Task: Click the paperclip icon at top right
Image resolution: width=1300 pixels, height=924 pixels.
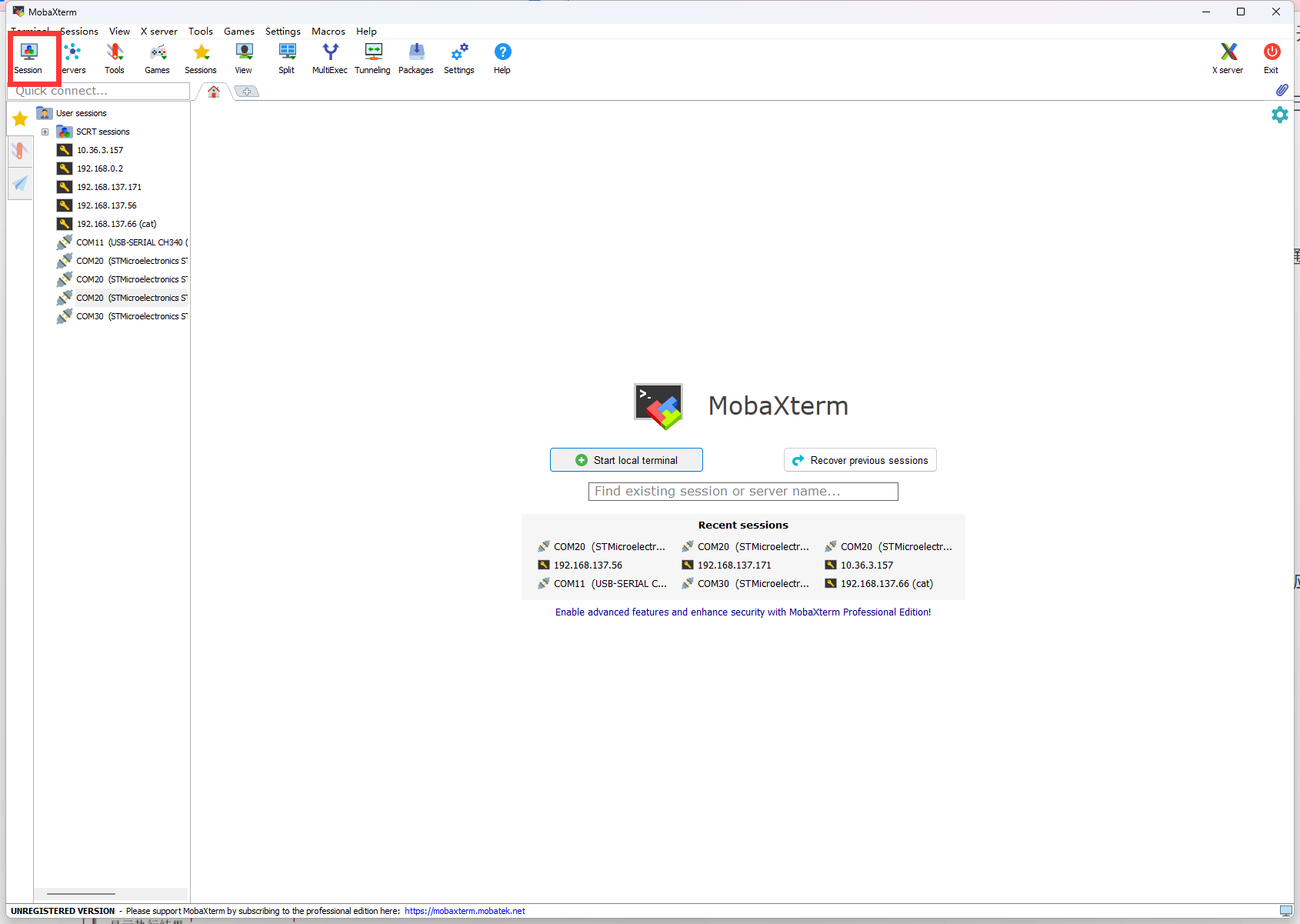Action: tap(1282, 90)
